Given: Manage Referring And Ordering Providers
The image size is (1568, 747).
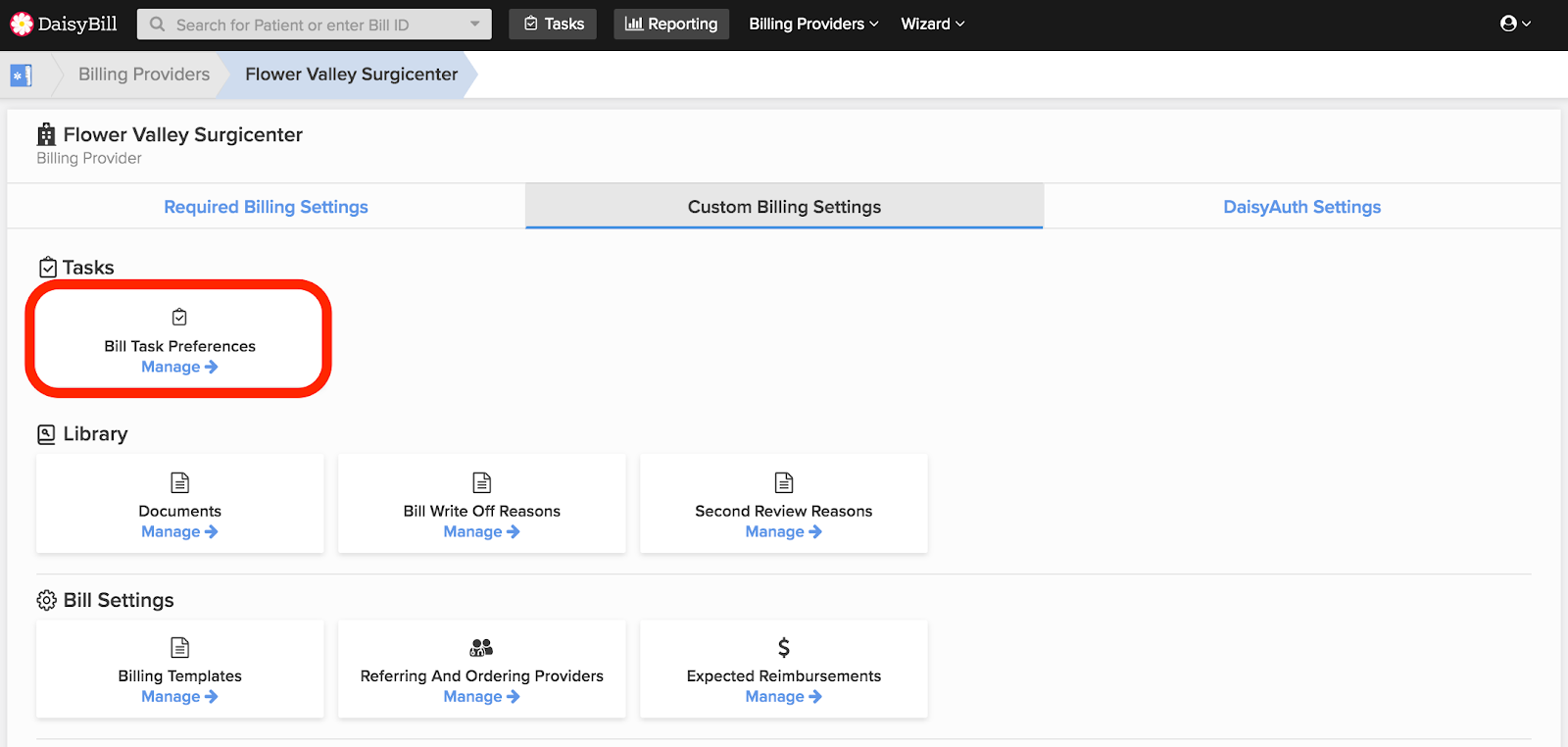Looking at the screenshot, I should [481, 696].
